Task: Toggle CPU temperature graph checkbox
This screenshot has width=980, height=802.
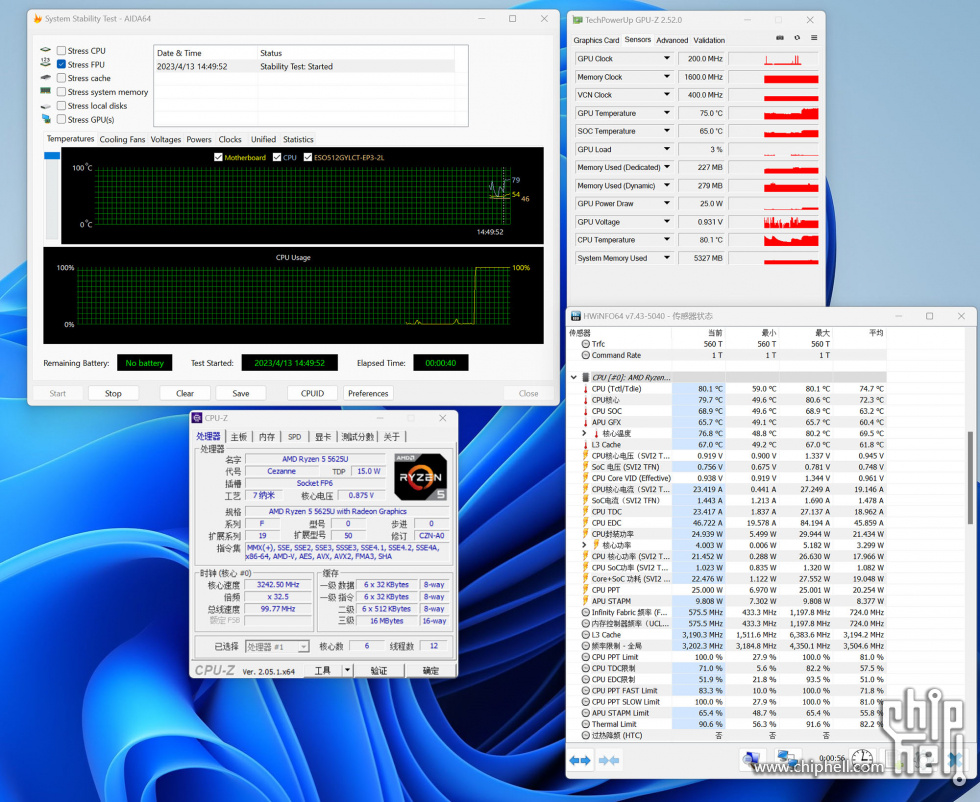Action: pos(277,158)
